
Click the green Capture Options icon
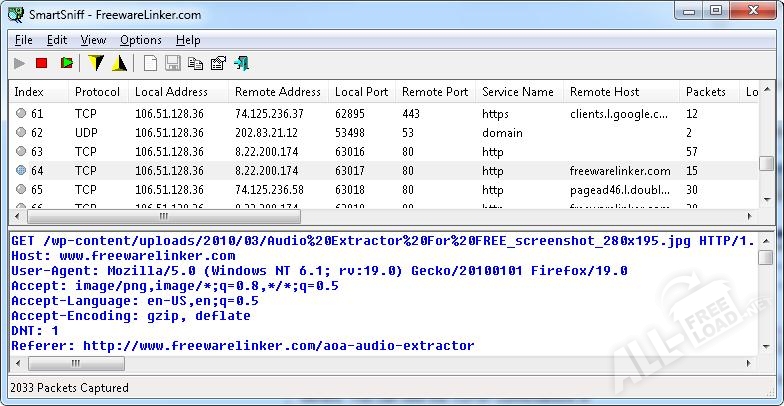tap(66, 64)
